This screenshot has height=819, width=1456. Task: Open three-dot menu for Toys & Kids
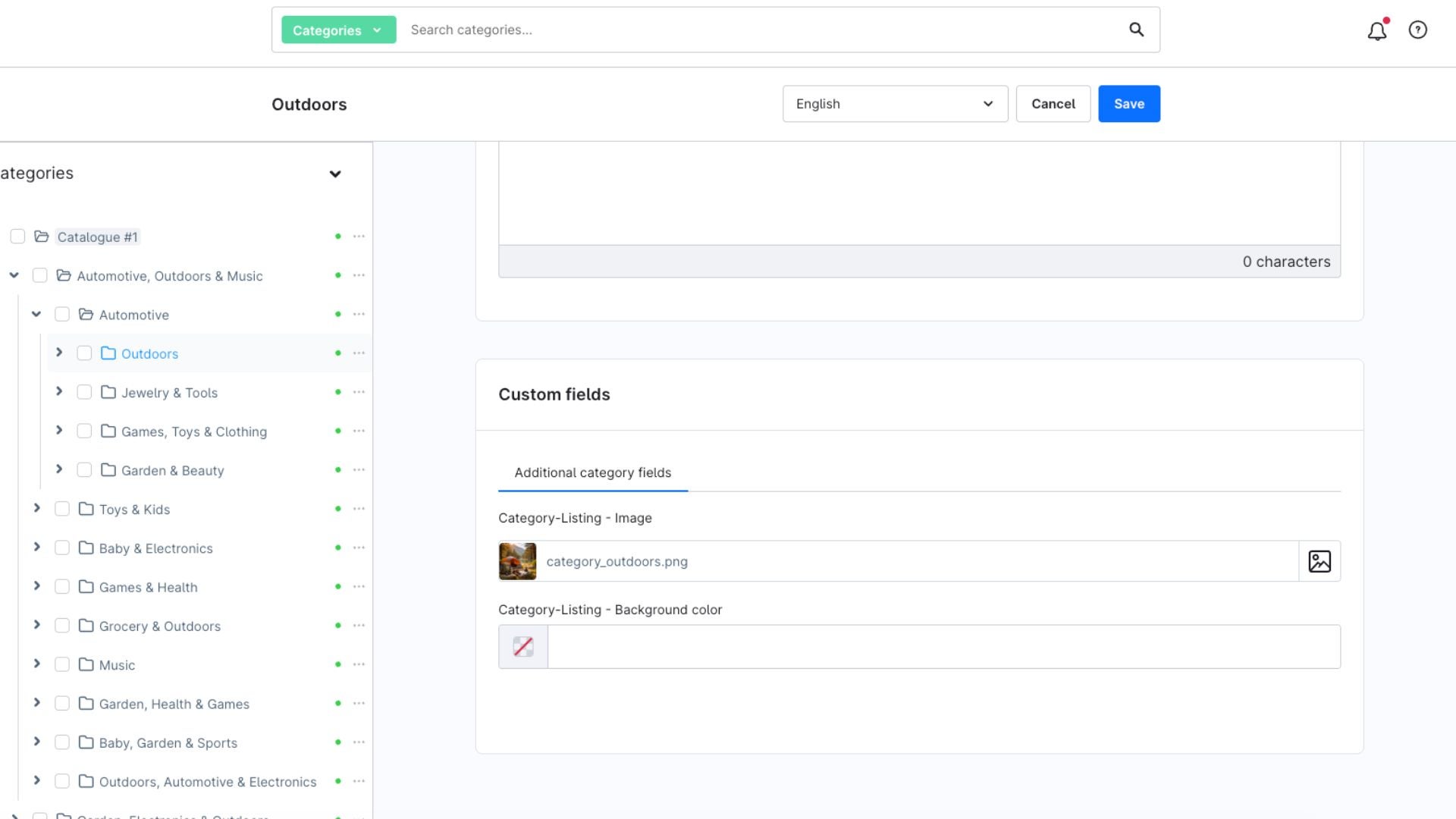[359, 509]
